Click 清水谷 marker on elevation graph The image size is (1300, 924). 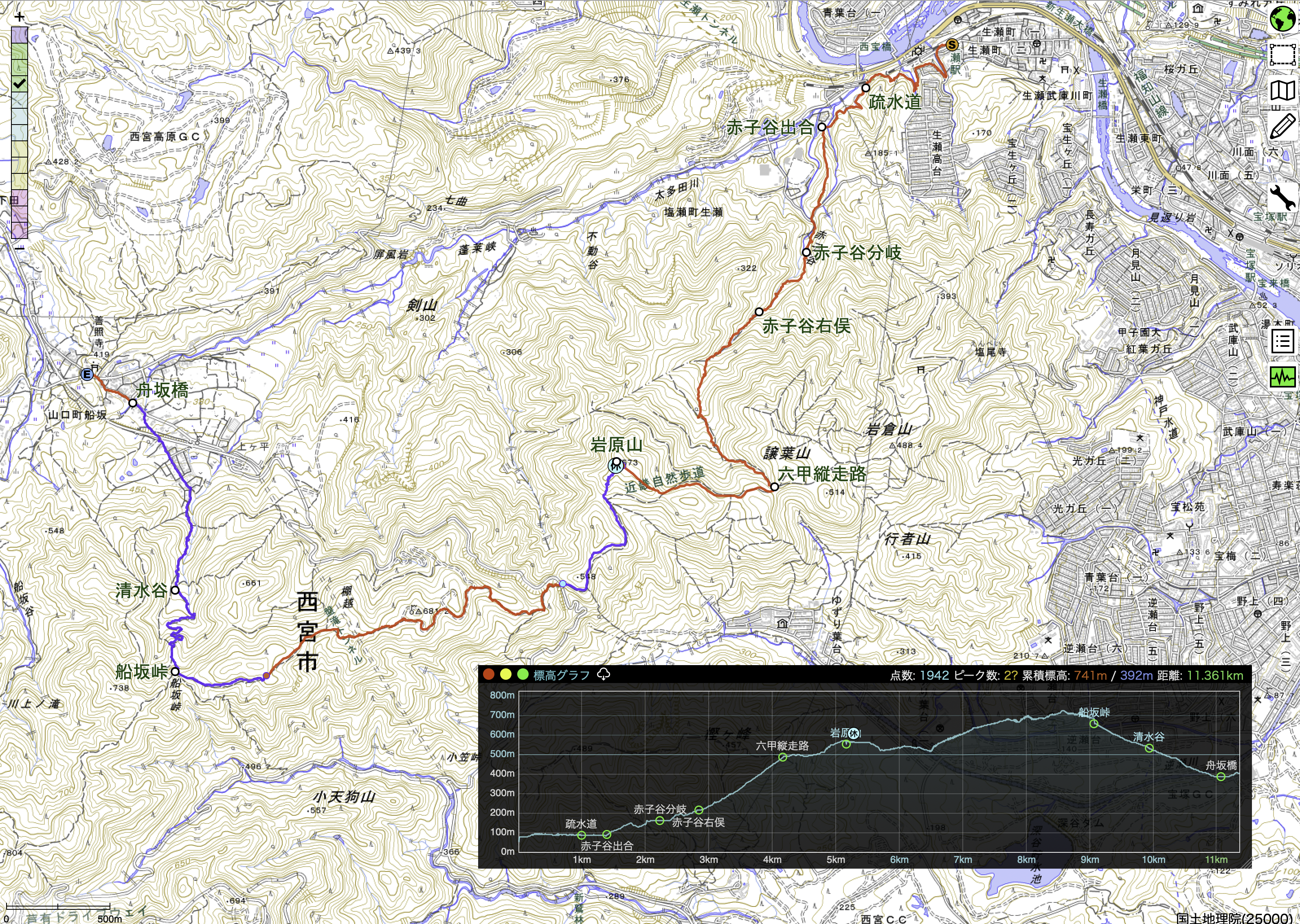coord(1149,748)
